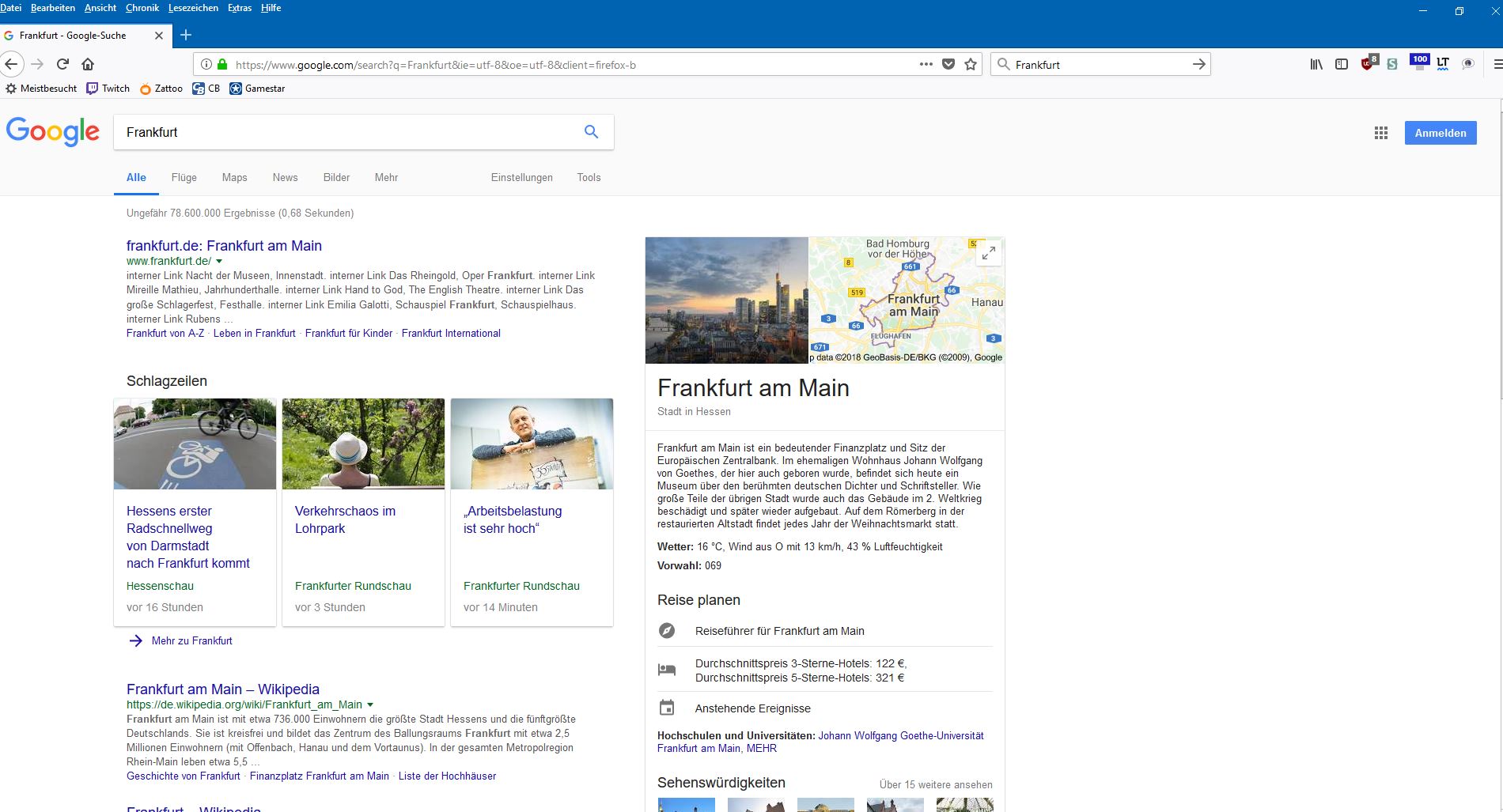Open Verkehrschaos im Lohrpark news card

363,512
